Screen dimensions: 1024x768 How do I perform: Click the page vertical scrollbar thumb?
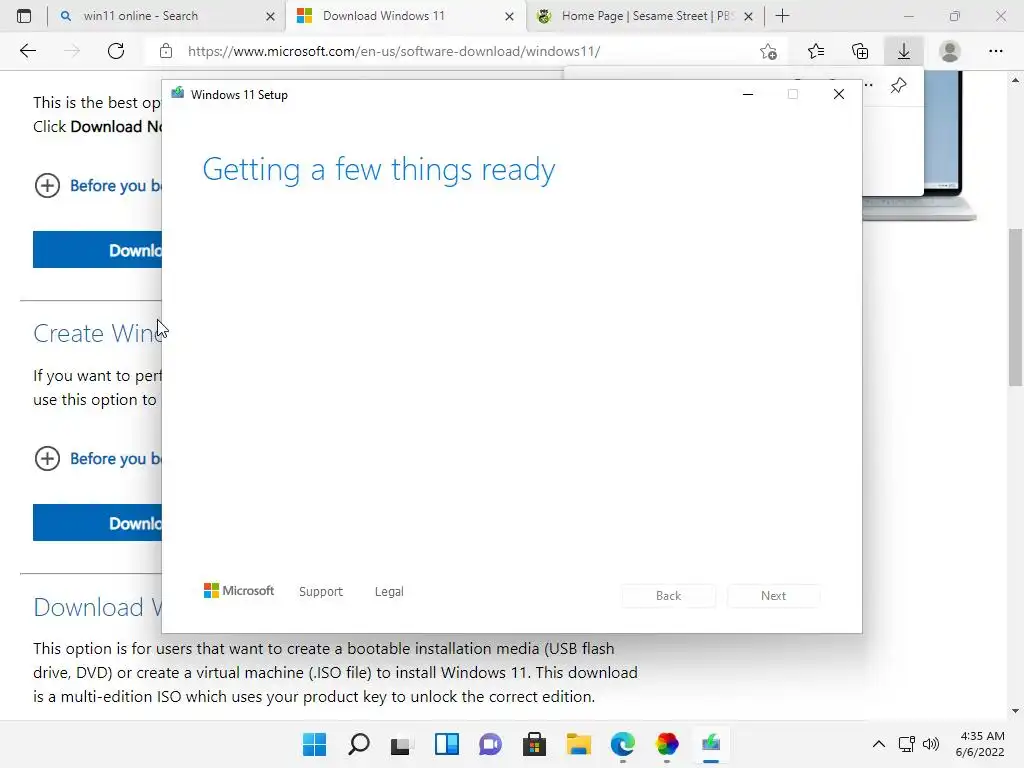point(1015,307)
